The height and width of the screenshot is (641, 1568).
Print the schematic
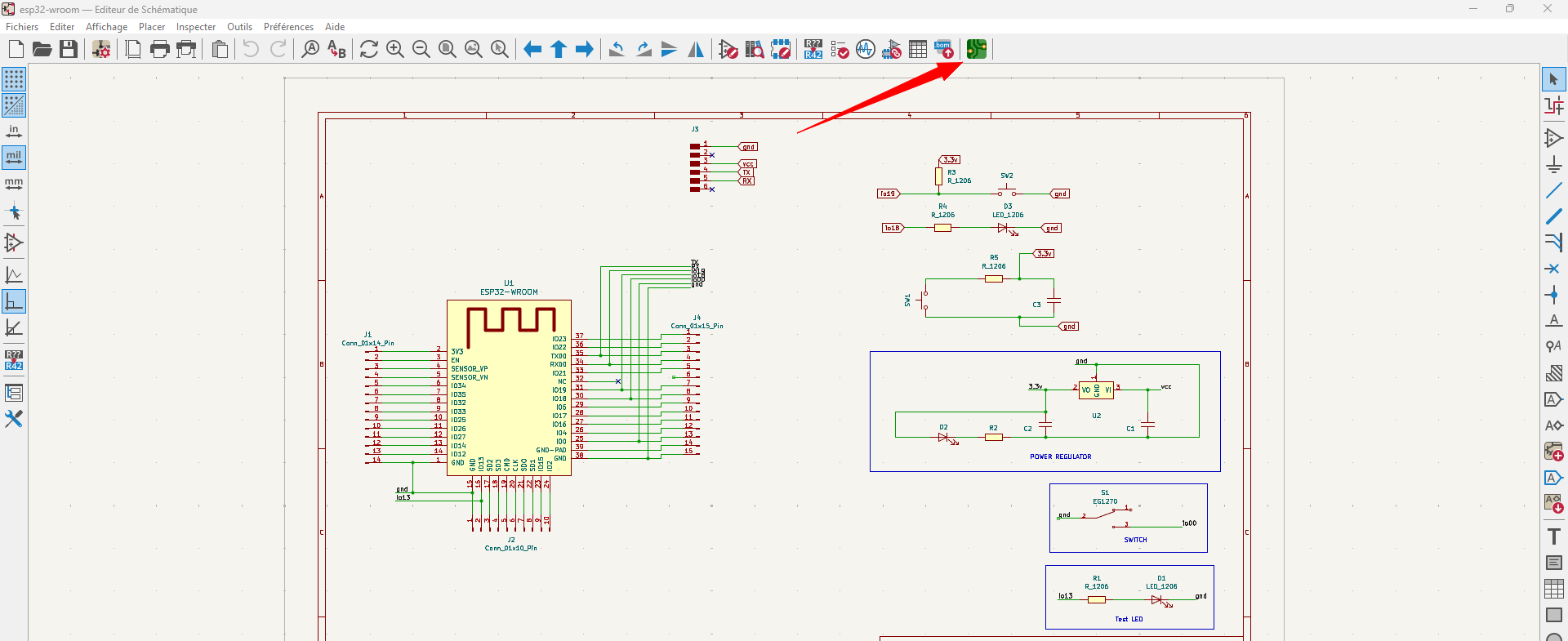pyautogui.click(x=160, y=50)
